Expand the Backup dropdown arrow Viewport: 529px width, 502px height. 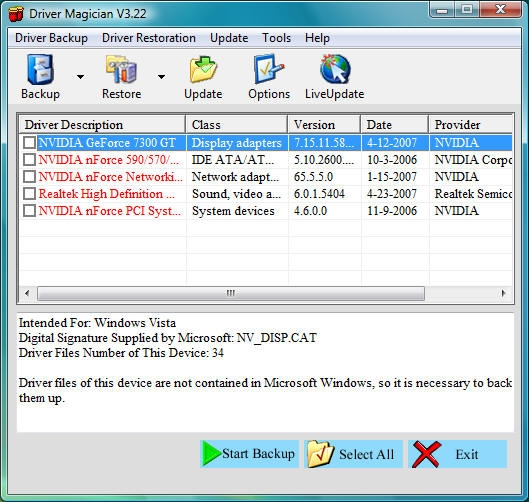[x=80, y=77]
